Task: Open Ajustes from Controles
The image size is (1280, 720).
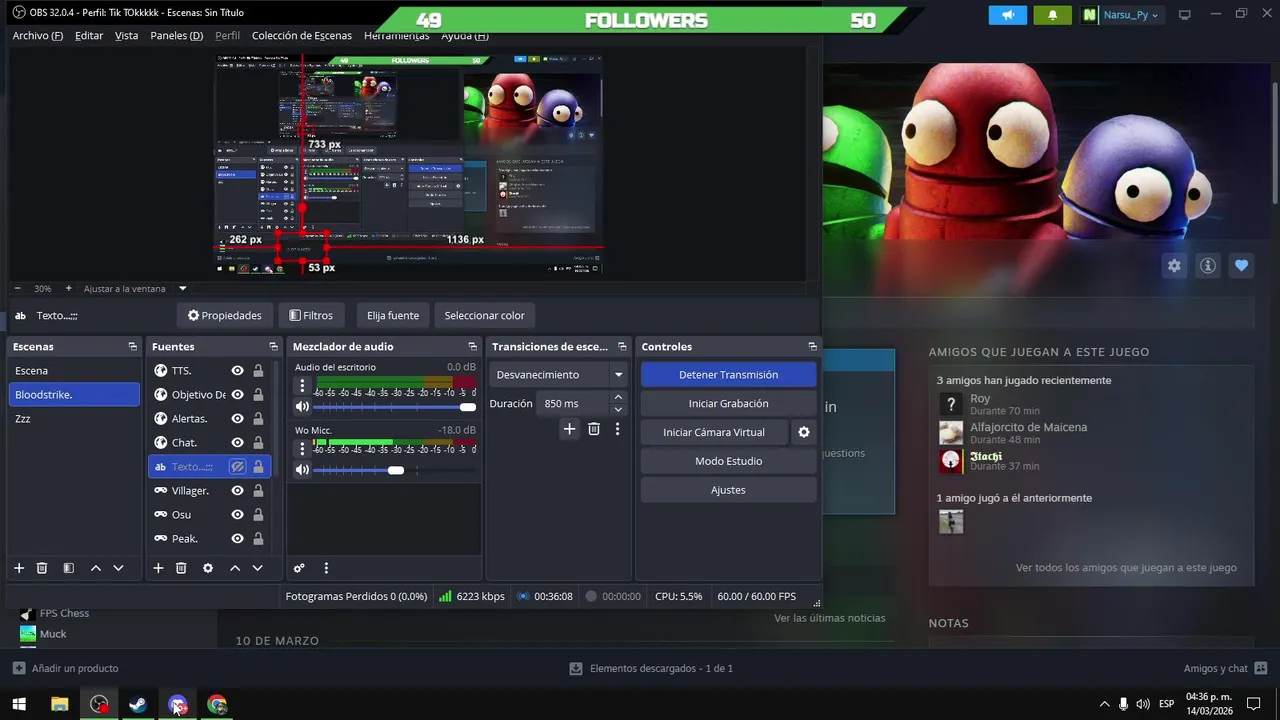Action: pos(728,490)
